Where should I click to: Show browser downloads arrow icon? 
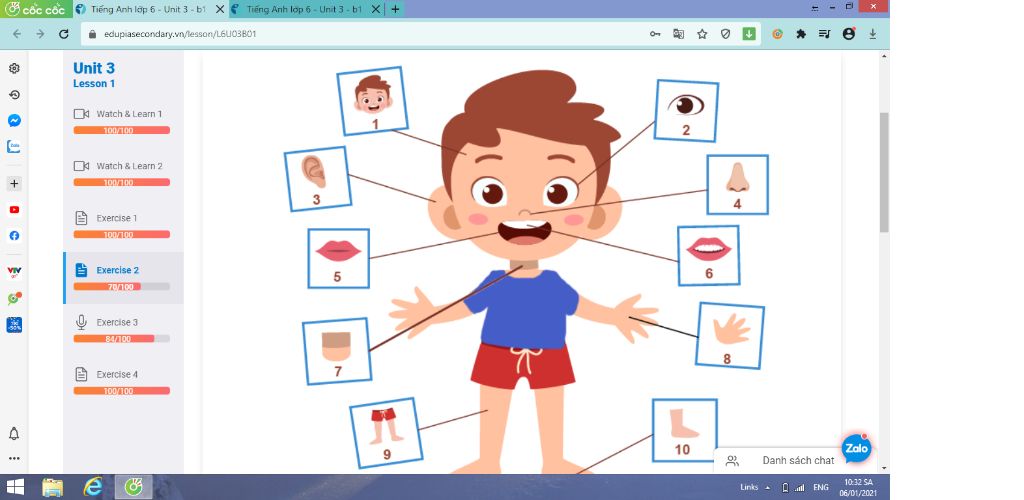872,34
